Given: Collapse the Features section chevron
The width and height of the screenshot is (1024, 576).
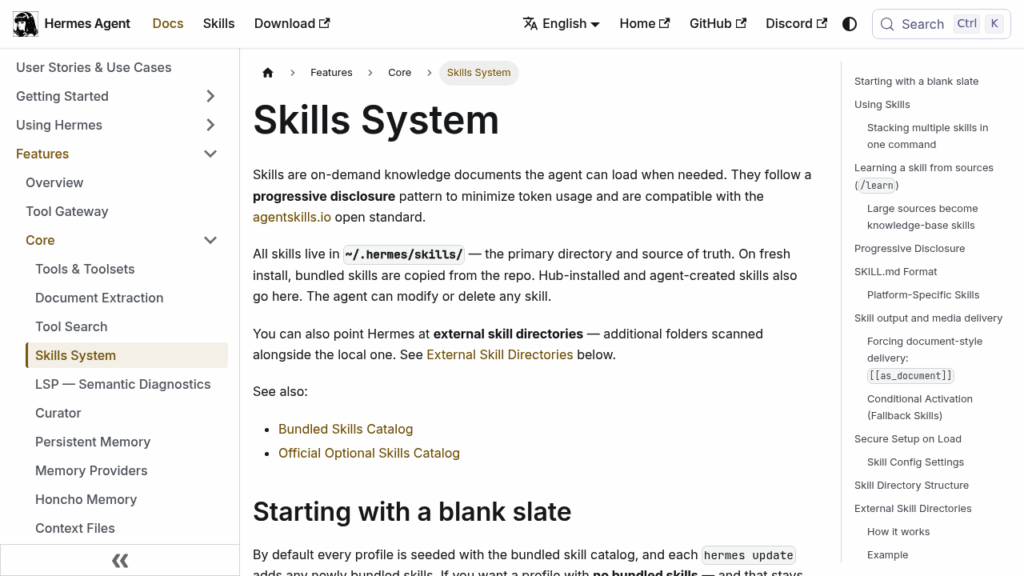Looking at the screenshot, I should coord(210,153).
